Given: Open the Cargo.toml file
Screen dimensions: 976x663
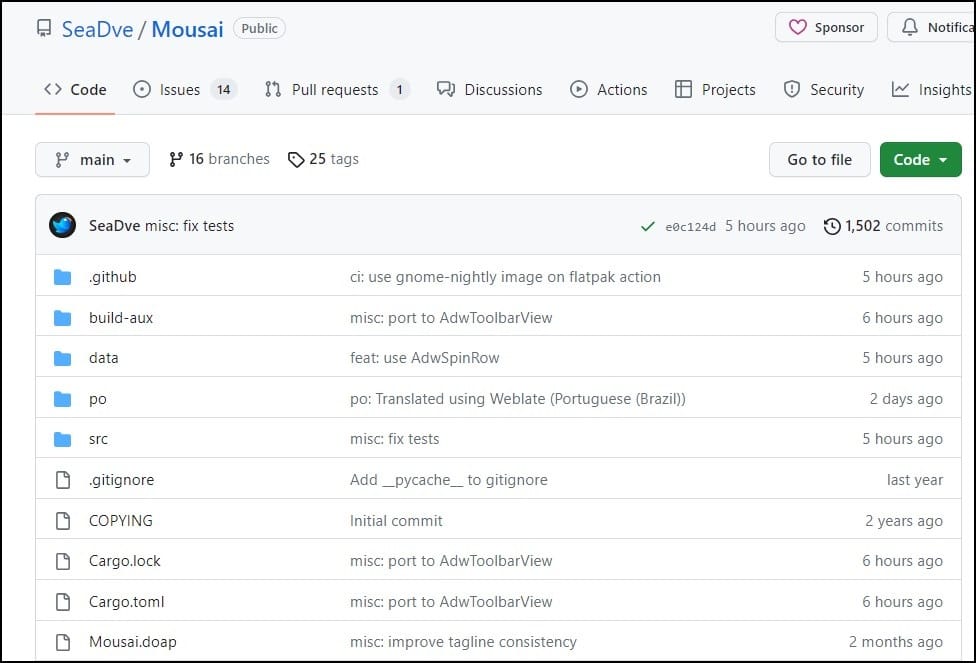Looking at the screenshot, I should (126, 601).
